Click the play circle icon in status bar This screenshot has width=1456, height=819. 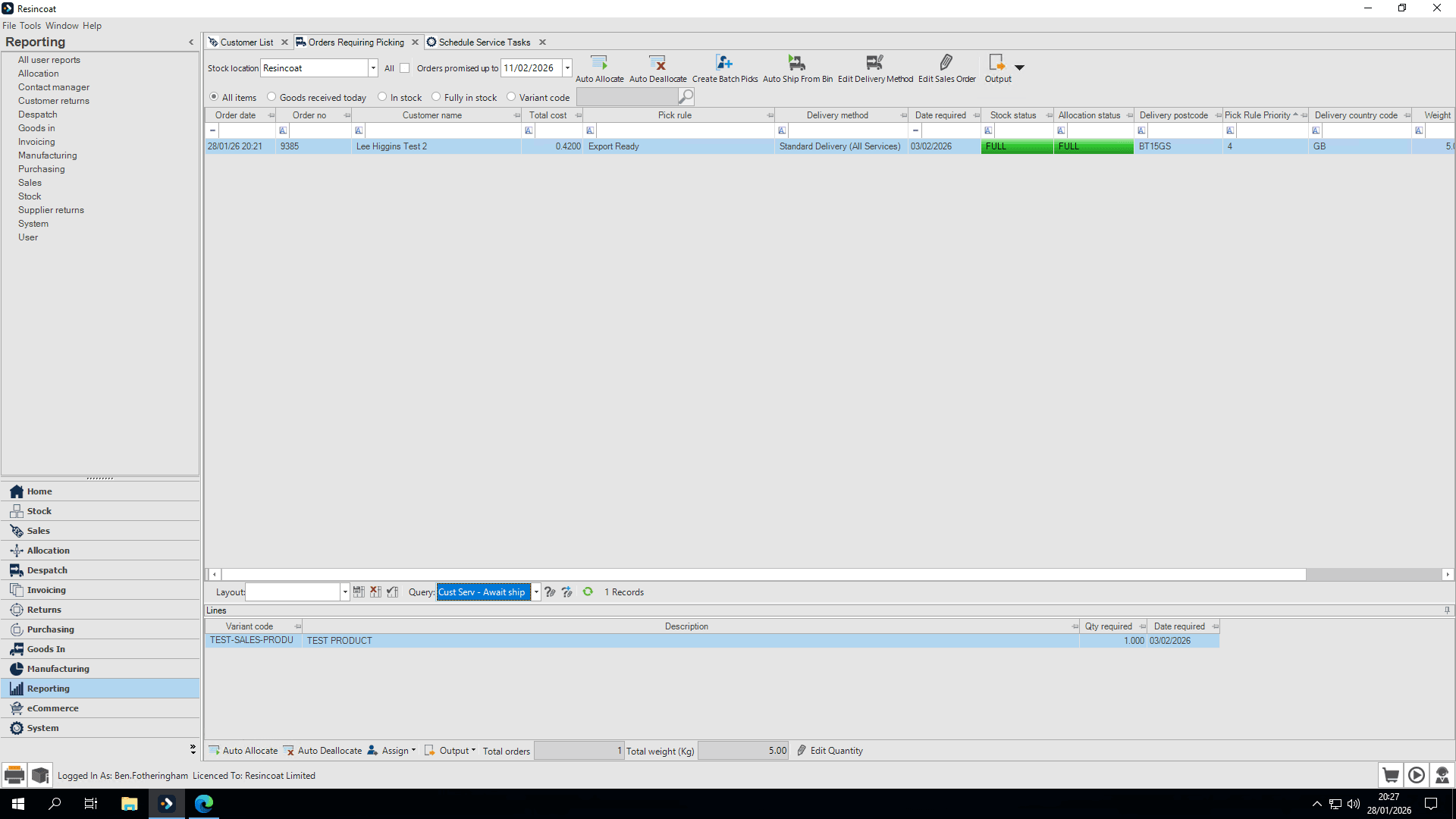(1417, 775)
